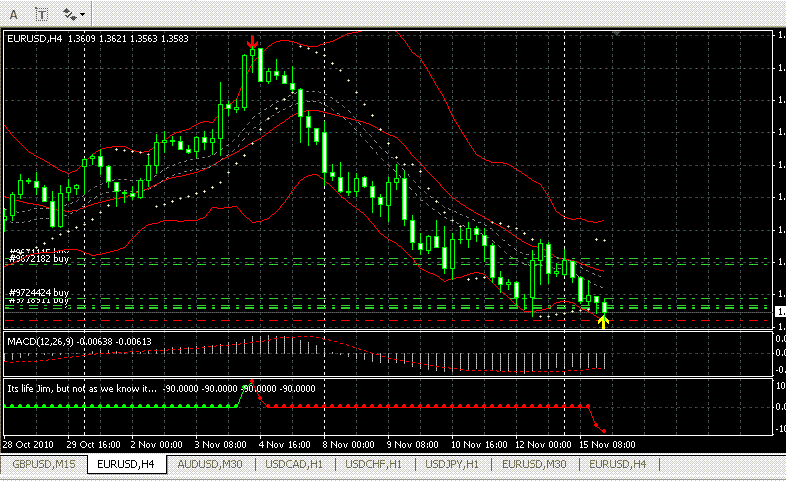Select the Text Label (T) tool
Screen dimensions: 786x481
tap(42, 15)
